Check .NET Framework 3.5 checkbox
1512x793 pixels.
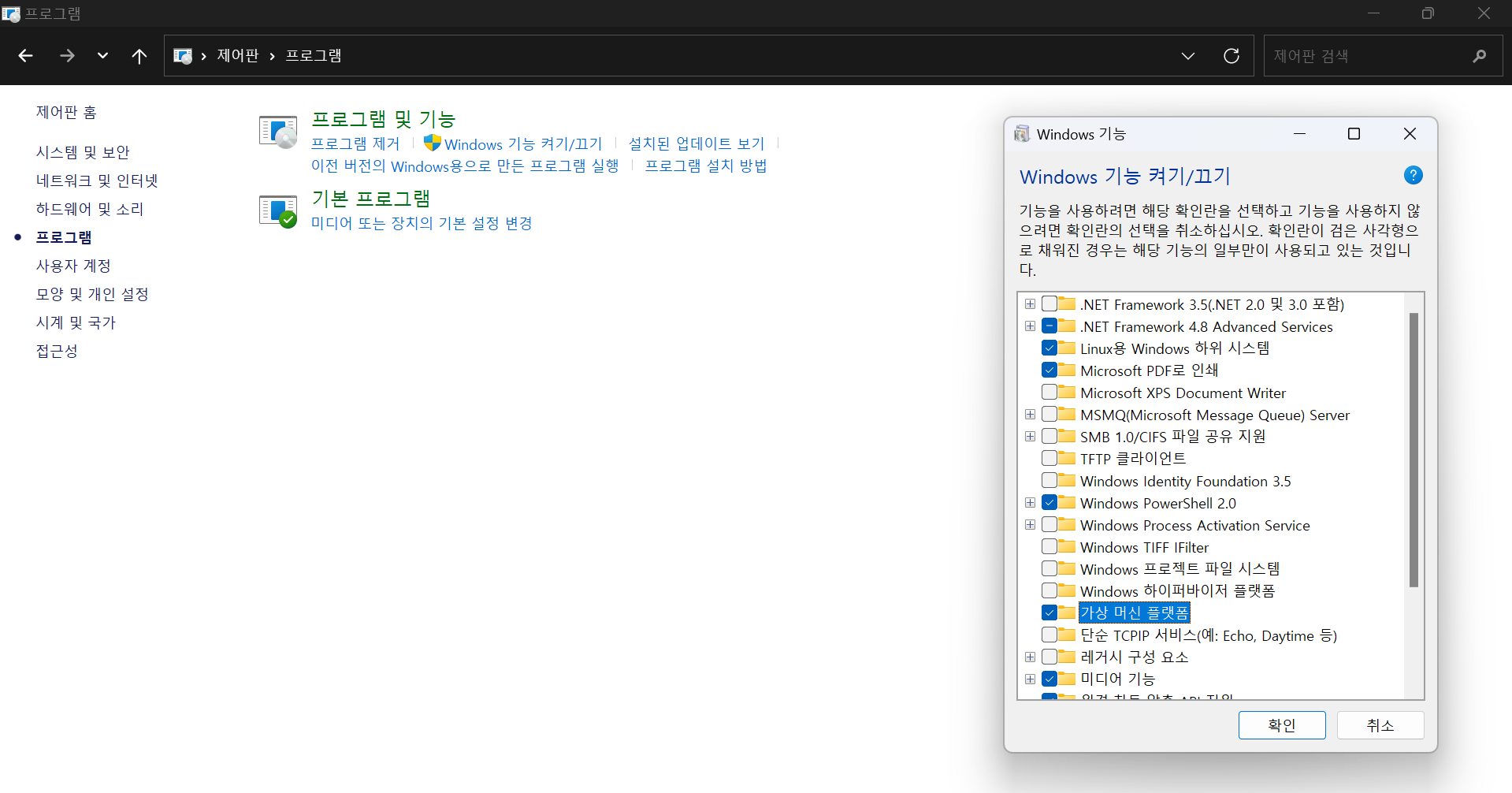click(x=1049, y=304)
